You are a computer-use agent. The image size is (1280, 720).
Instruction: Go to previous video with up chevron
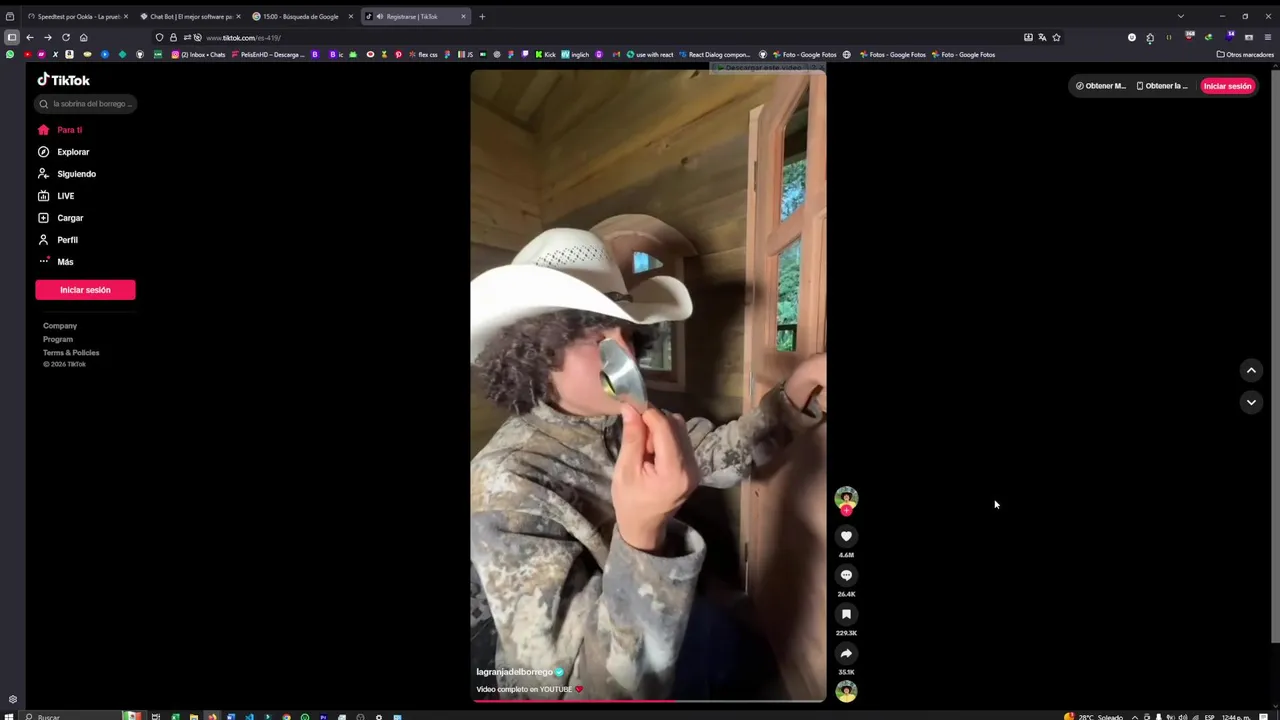click(1251, 370)
